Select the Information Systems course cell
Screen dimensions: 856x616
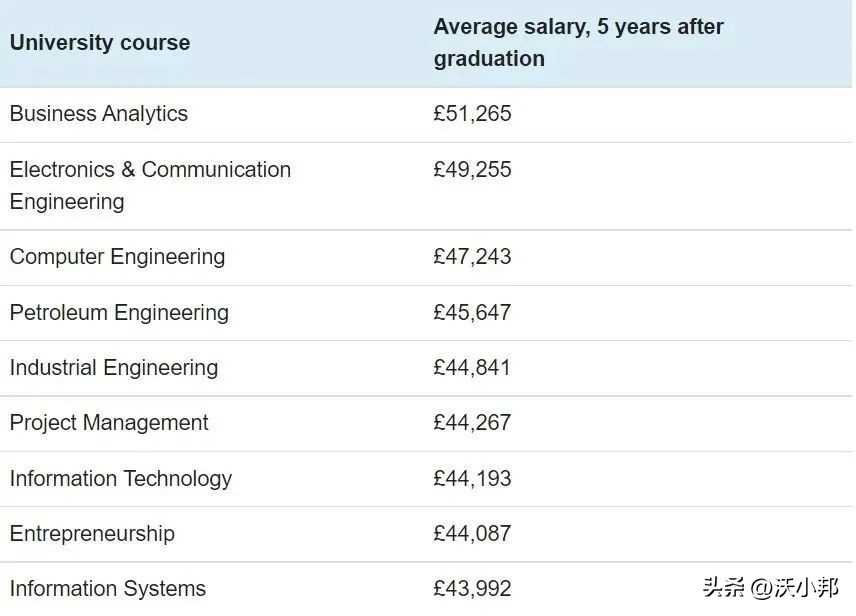[x=108, y=589]
